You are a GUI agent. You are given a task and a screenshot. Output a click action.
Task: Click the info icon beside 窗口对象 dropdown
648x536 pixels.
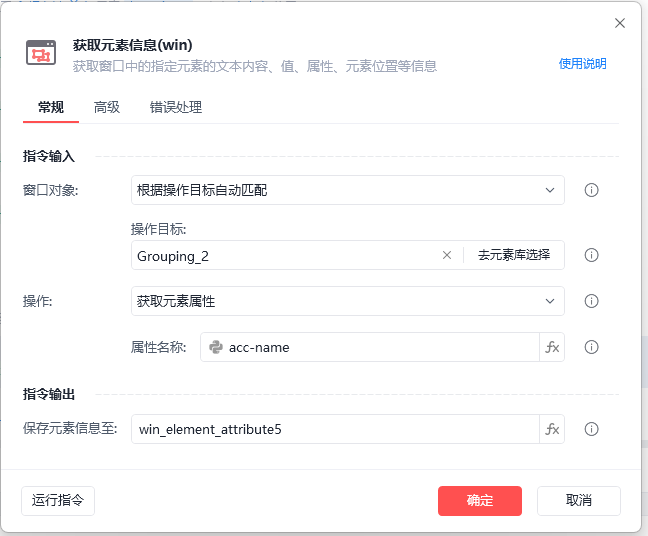pos(591,190)
